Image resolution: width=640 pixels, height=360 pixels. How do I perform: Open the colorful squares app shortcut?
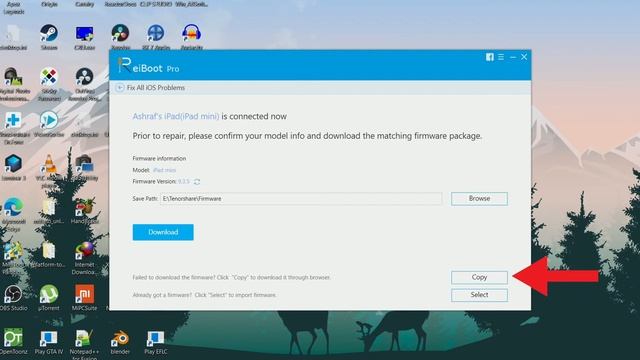pyautogui.click(x=49, y=78)
